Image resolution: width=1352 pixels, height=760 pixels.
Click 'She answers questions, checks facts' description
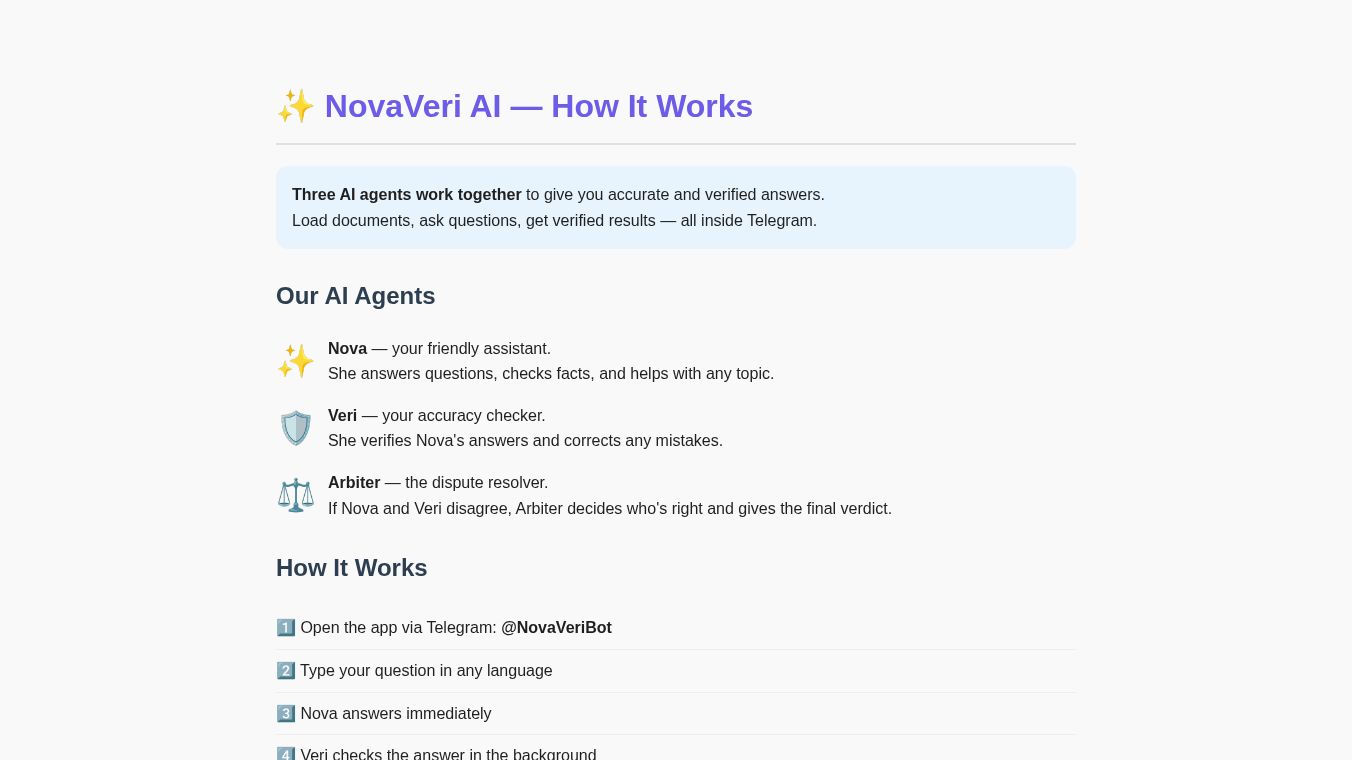pyautogui.click(x=551, y=374)
